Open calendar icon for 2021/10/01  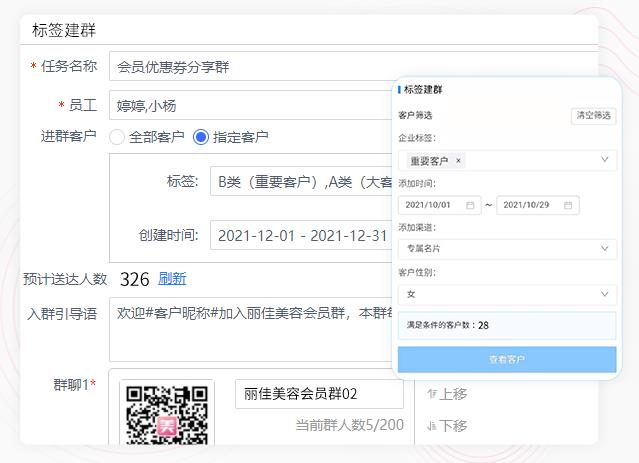[x=470, y=205]
